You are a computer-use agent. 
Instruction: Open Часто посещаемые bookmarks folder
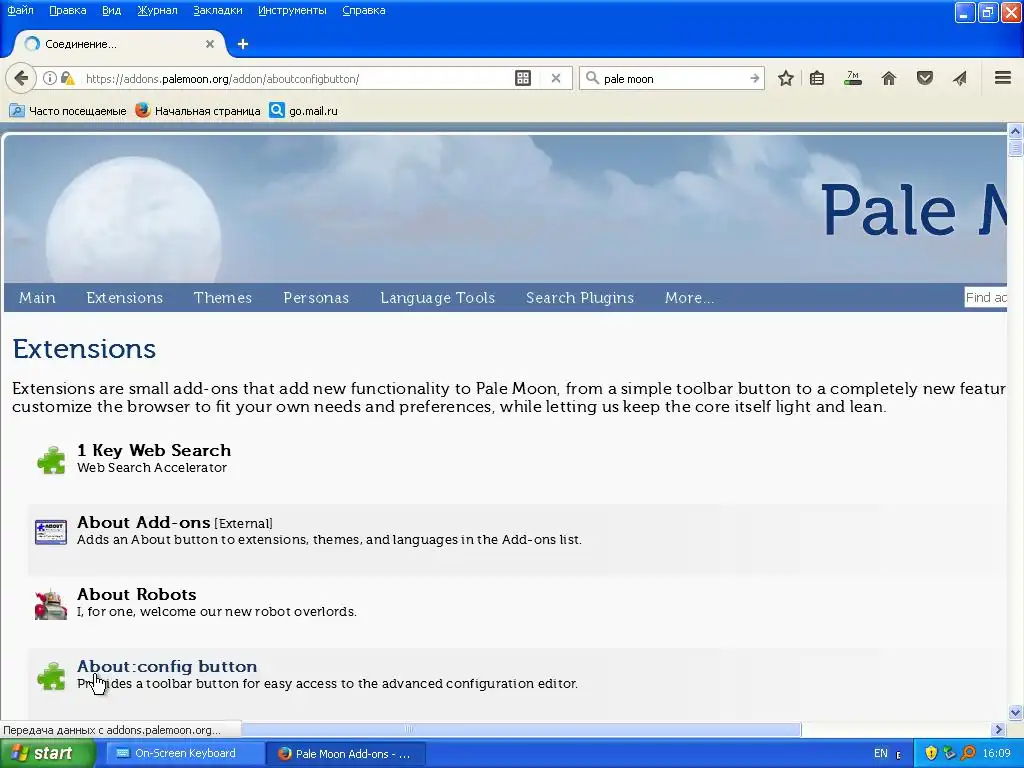tap(68, 111)
